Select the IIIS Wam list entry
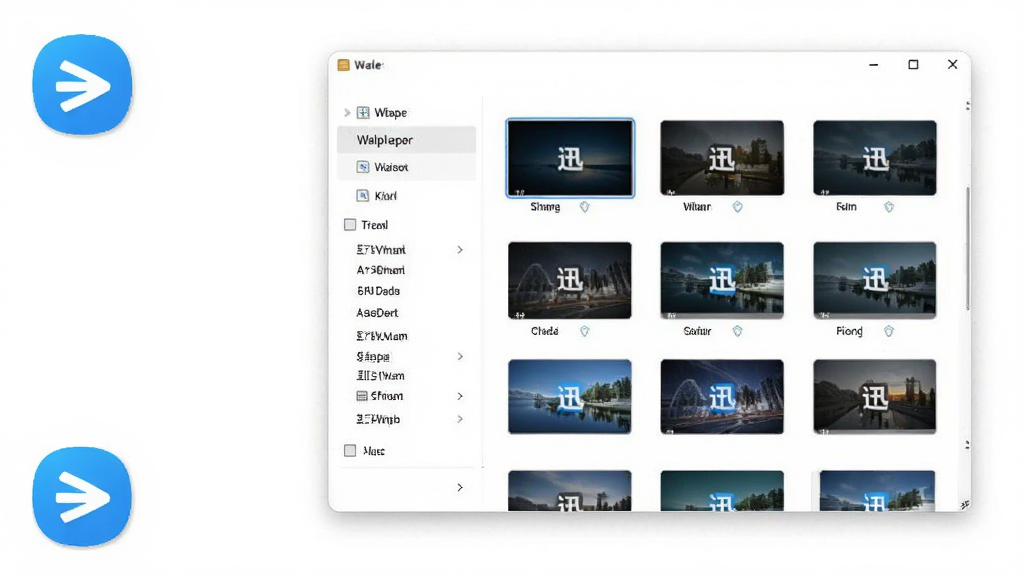The width and height of the screenshot is (1024, 576). pyautogui.click(x=380, y=376)
